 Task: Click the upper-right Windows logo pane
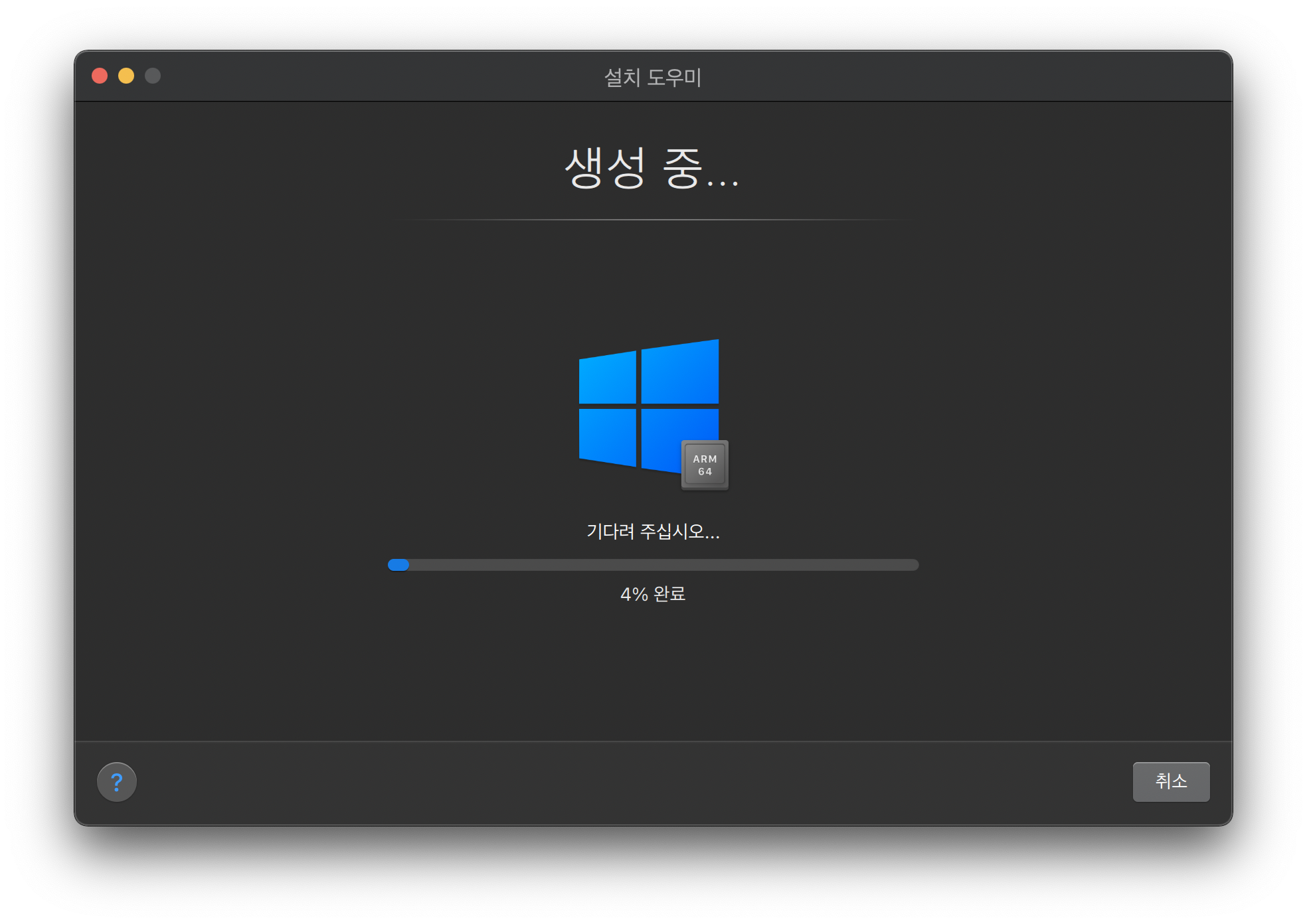[680, 373]
